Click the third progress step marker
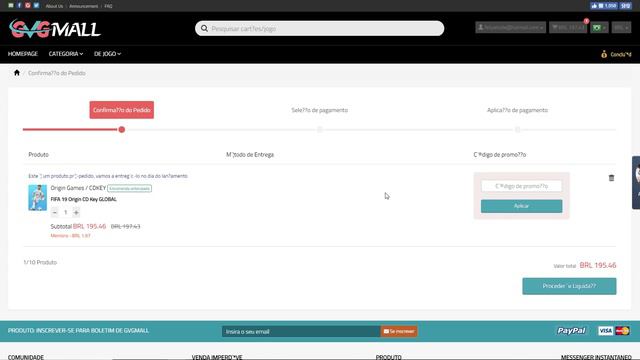The width and height of the screenshot is (640, 360). coord(518,129)
